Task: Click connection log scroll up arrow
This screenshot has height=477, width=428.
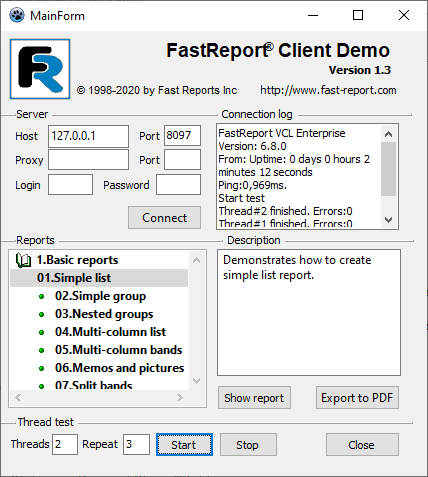Action: point(388,134)
